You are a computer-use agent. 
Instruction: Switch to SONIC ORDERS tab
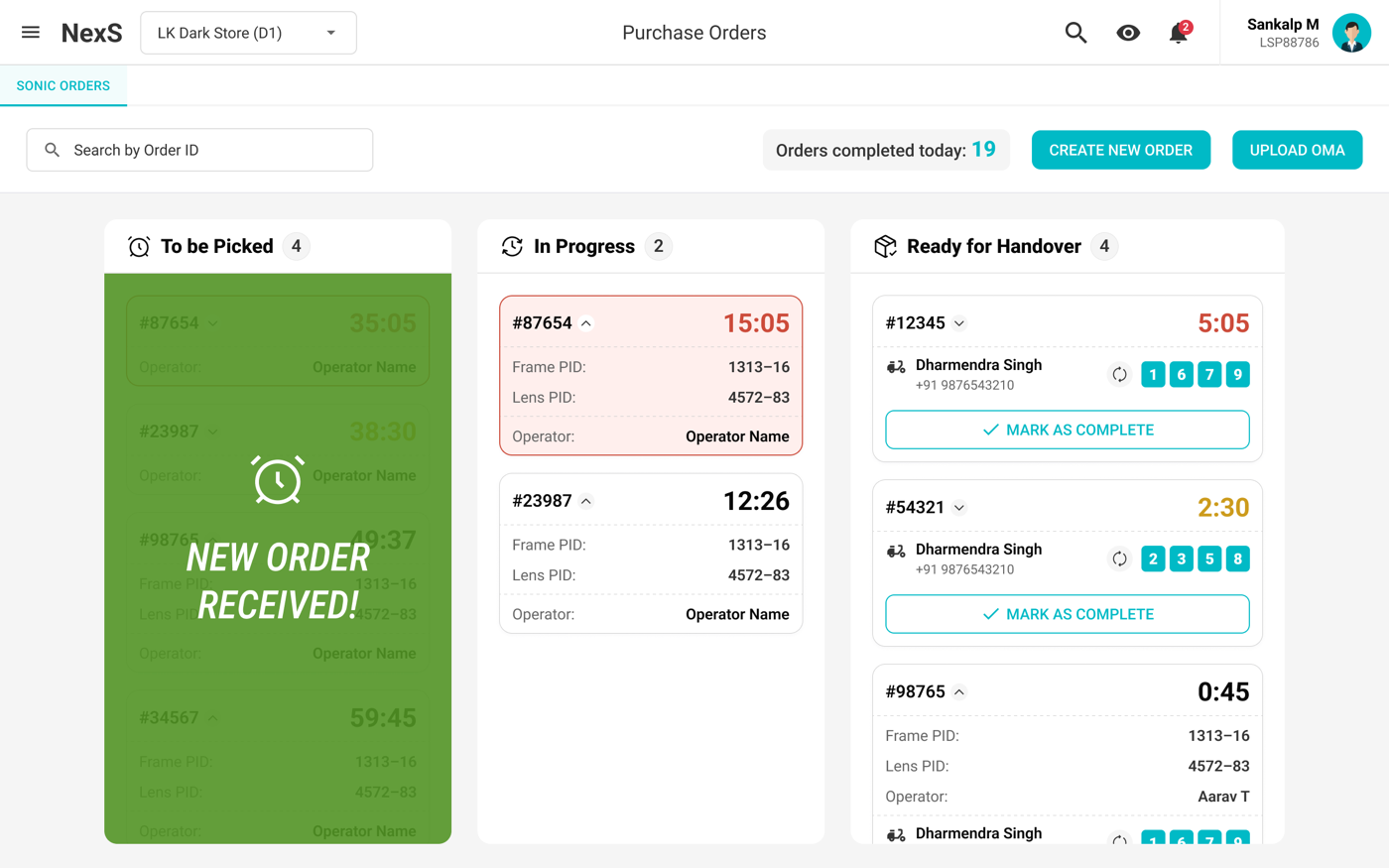click(x=63, y=86)
